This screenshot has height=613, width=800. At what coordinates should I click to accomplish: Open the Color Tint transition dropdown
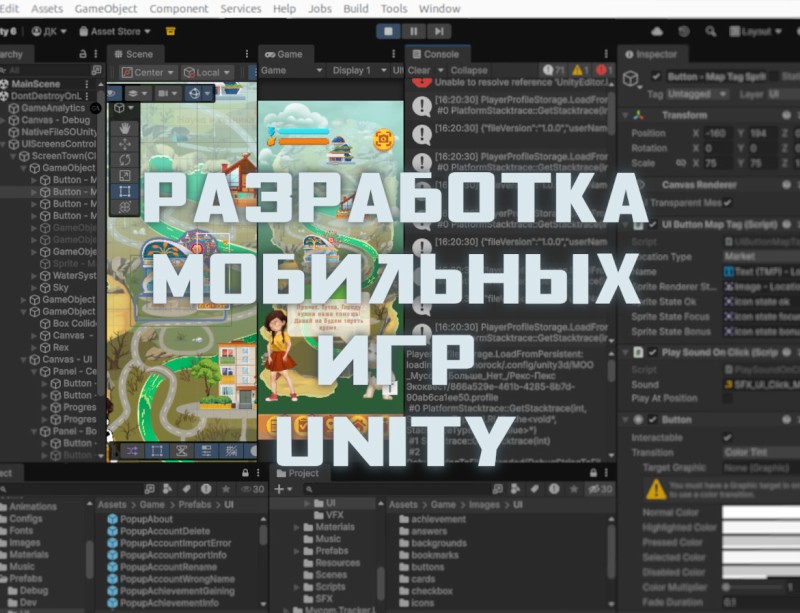[761, 452]
